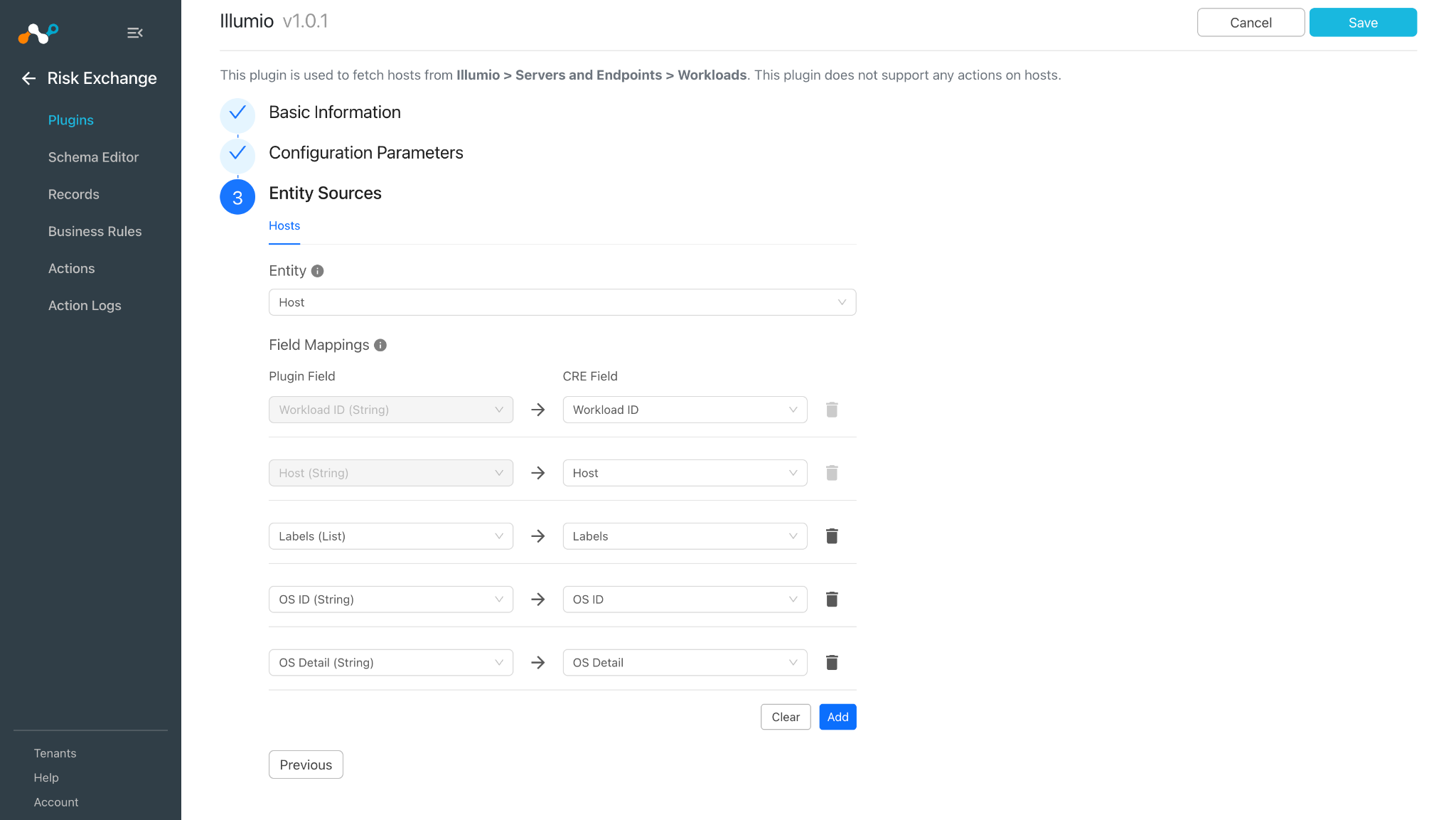Clear the field mappings
This screenshot has width=1456, height=820.
[786, 717]
